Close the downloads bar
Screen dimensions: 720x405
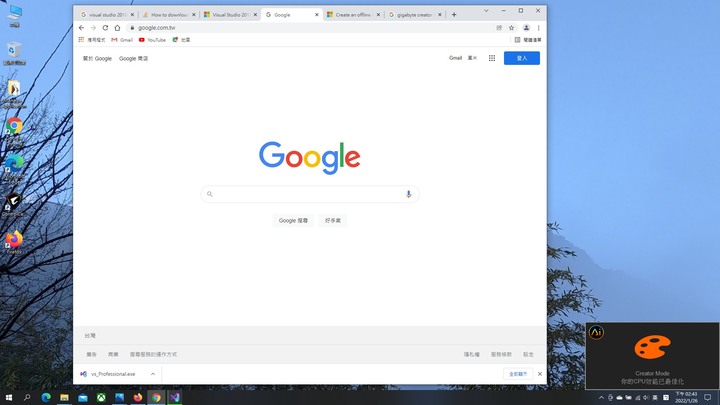tap(540, 374)
